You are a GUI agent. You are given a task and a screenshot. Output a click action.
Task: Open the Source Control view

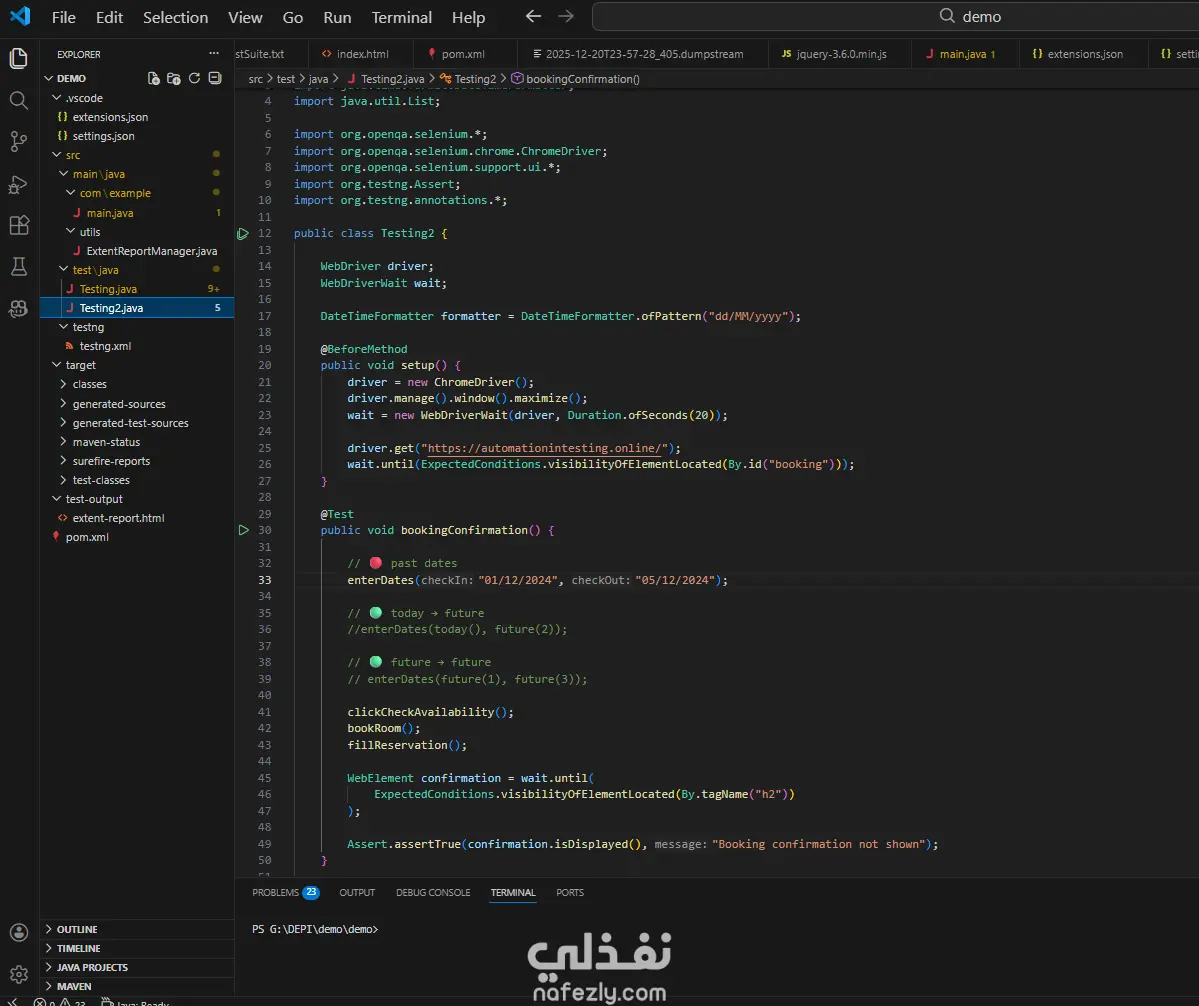(18, 142)
